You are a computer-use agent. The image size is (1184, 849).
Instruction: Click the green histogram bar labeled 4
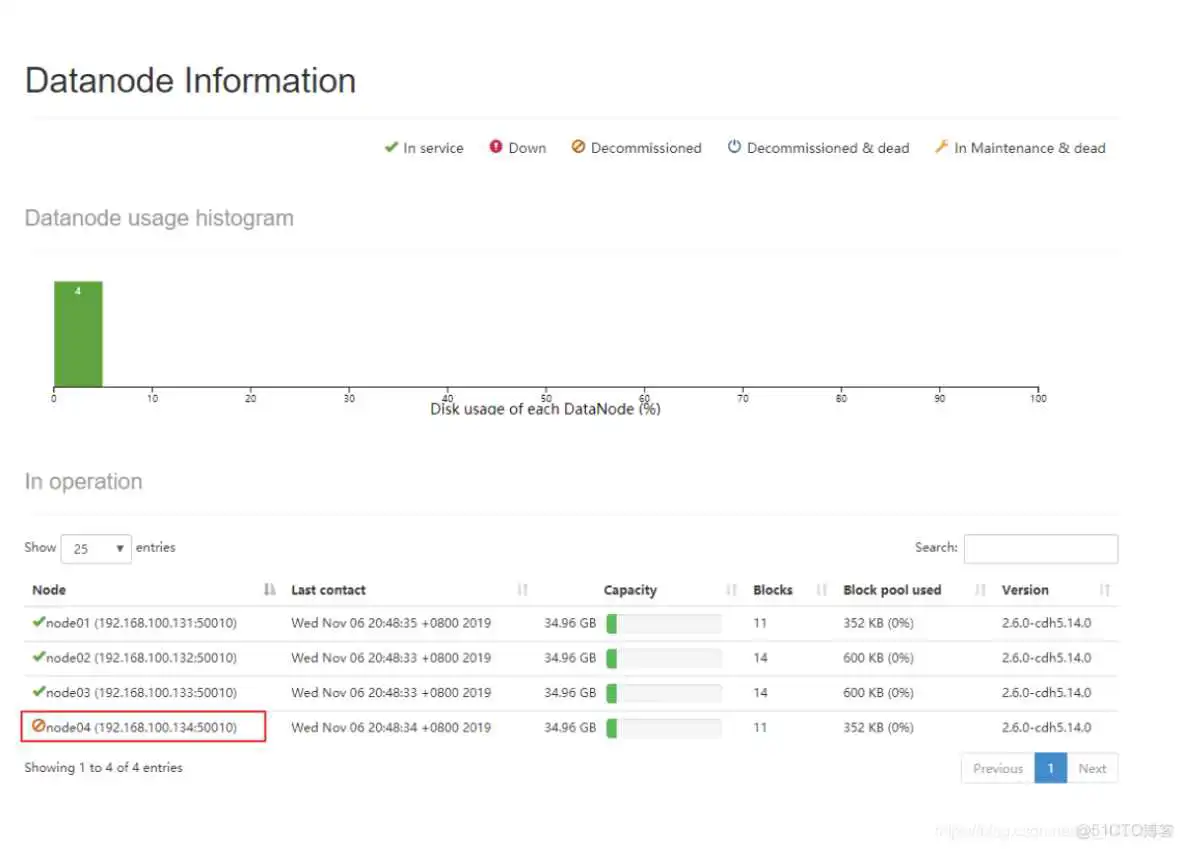pos(78,335)
